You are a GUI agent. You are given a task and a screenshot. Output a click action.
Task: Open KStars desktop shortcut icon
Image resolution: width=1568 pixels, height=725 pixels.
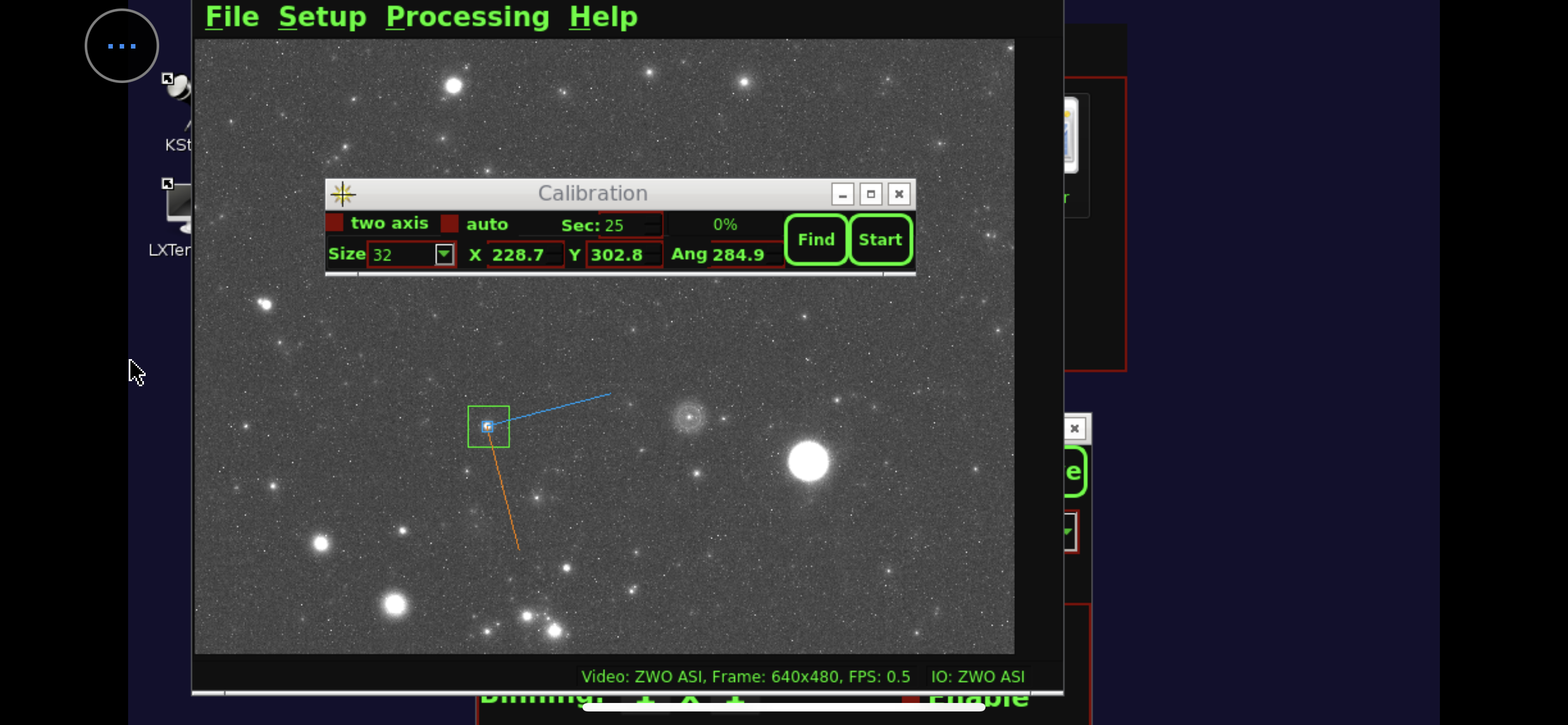(x=179, y=93)
